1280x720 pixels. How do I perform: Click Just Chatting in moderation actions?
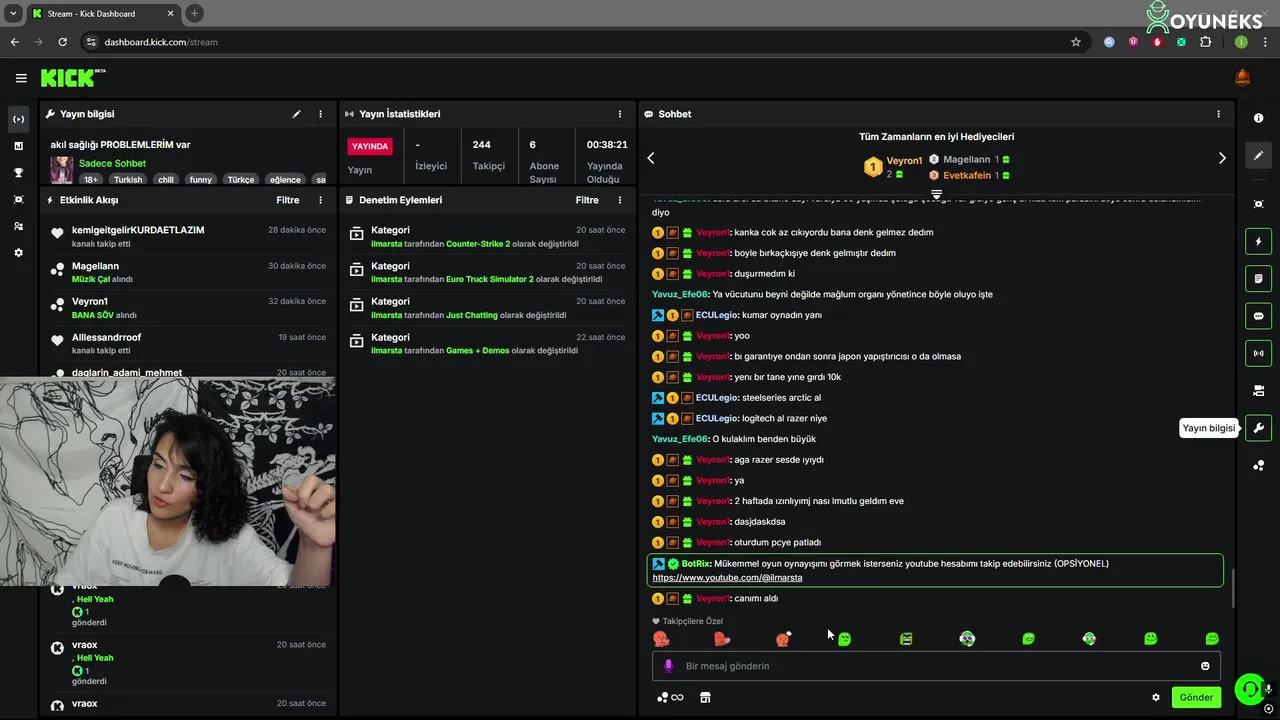coord(472,315)
